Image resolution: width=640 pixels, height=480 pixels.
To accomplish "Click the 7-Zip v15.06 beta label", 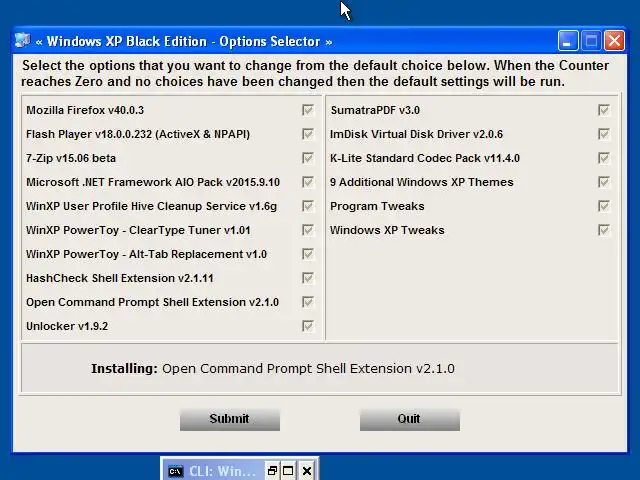I will point(71,158).
